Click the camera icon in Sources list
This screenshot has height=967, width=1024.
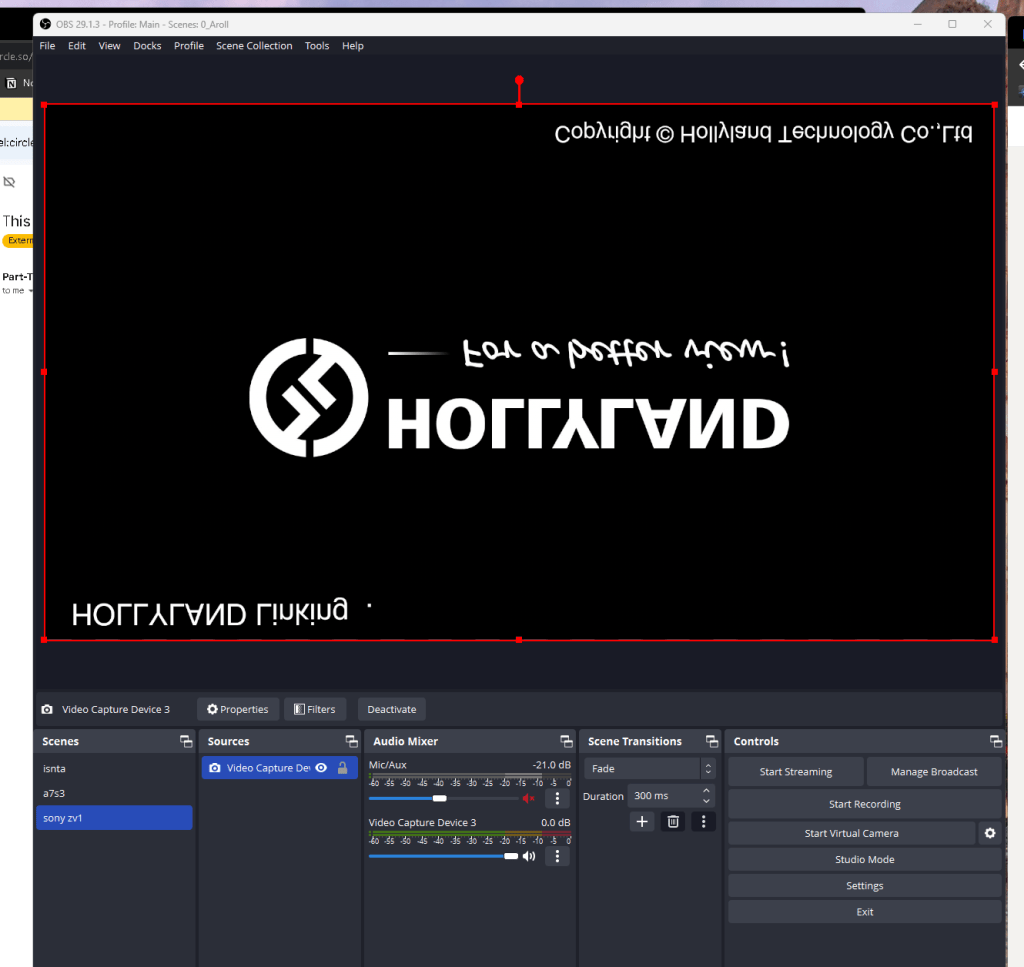click(x=215, y=768)
